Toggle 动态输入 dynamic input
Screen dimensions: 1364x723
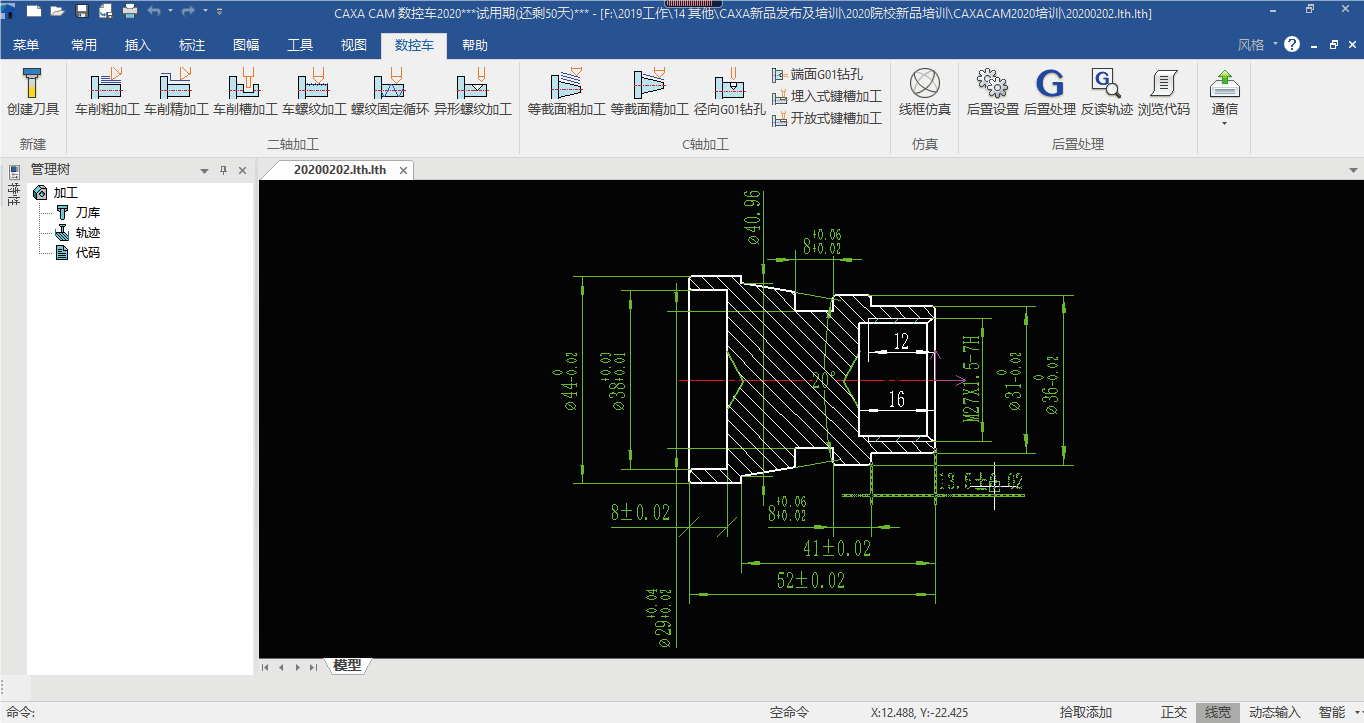(x=1274, y=713)
